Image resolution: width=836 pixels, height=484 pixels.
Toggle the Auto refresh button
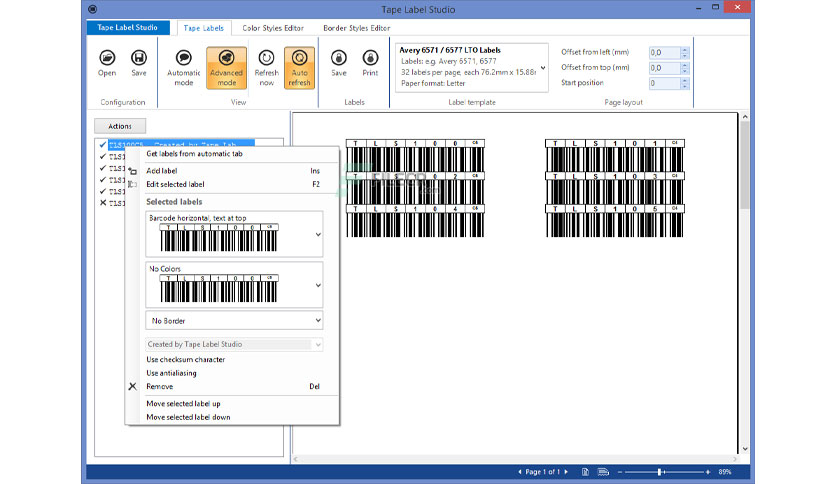(299, 68)
